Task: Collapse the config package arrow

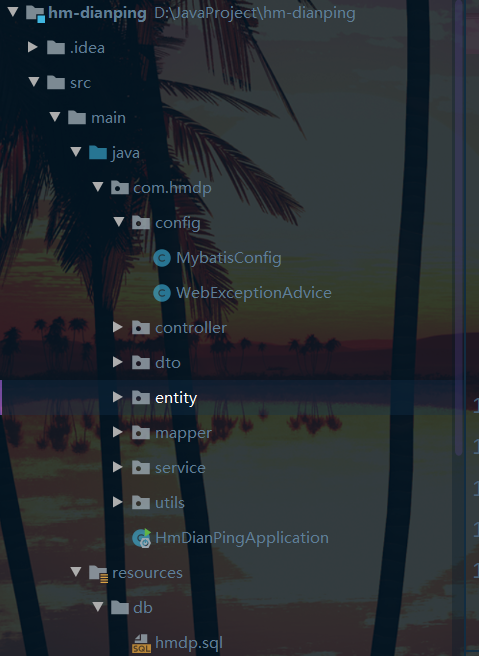Action: point(119,222)
